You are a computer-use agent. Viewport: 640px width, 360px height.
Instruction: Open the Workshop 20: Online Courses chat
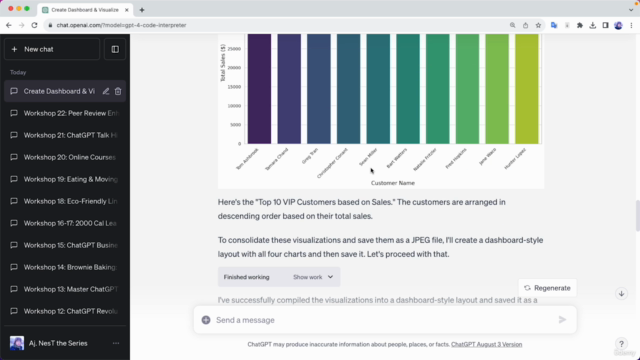click(65, 157)
